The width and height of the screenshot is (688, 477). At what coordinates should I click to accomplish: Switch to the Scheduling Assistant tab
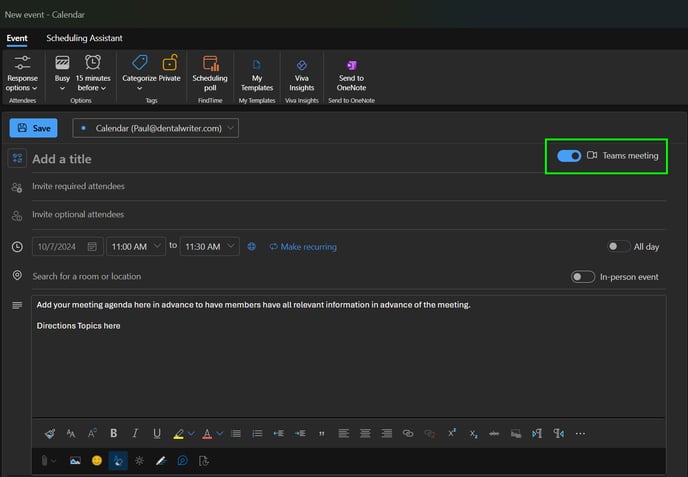tap(84, 38)
